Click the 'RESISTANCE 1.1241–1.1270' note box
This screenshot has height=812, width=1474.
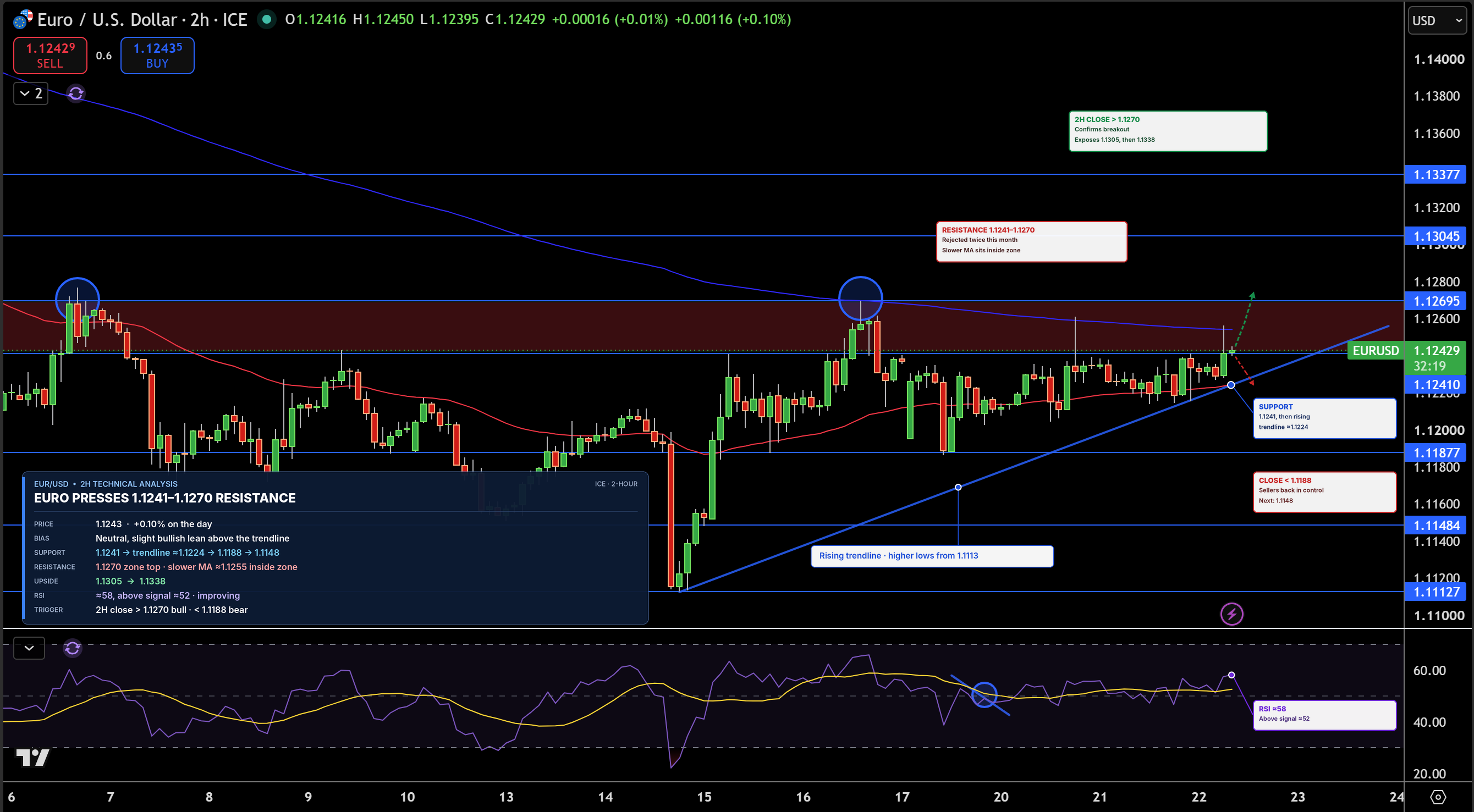point(1032,241)
